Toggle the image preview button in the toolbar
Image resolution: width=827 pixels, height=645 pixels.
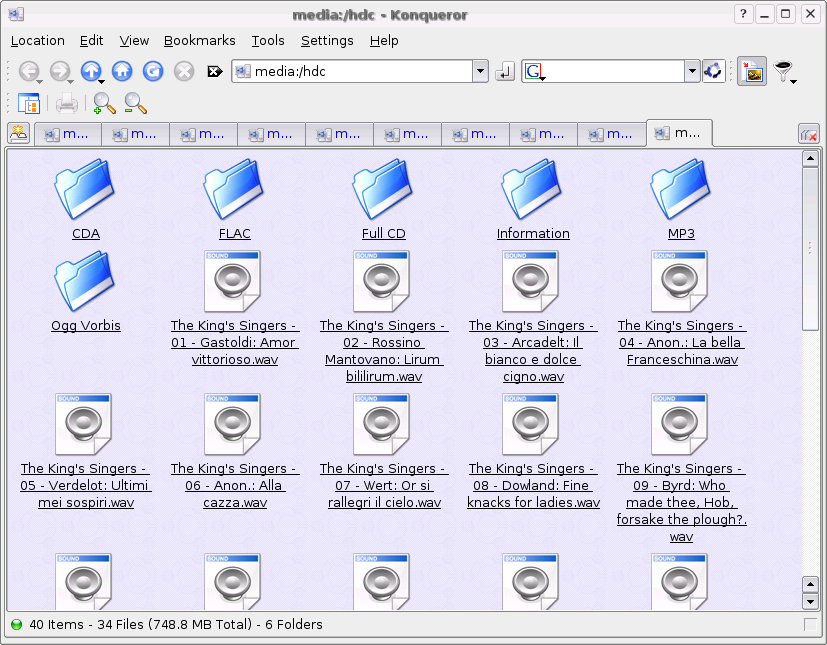tap(752, 71)
